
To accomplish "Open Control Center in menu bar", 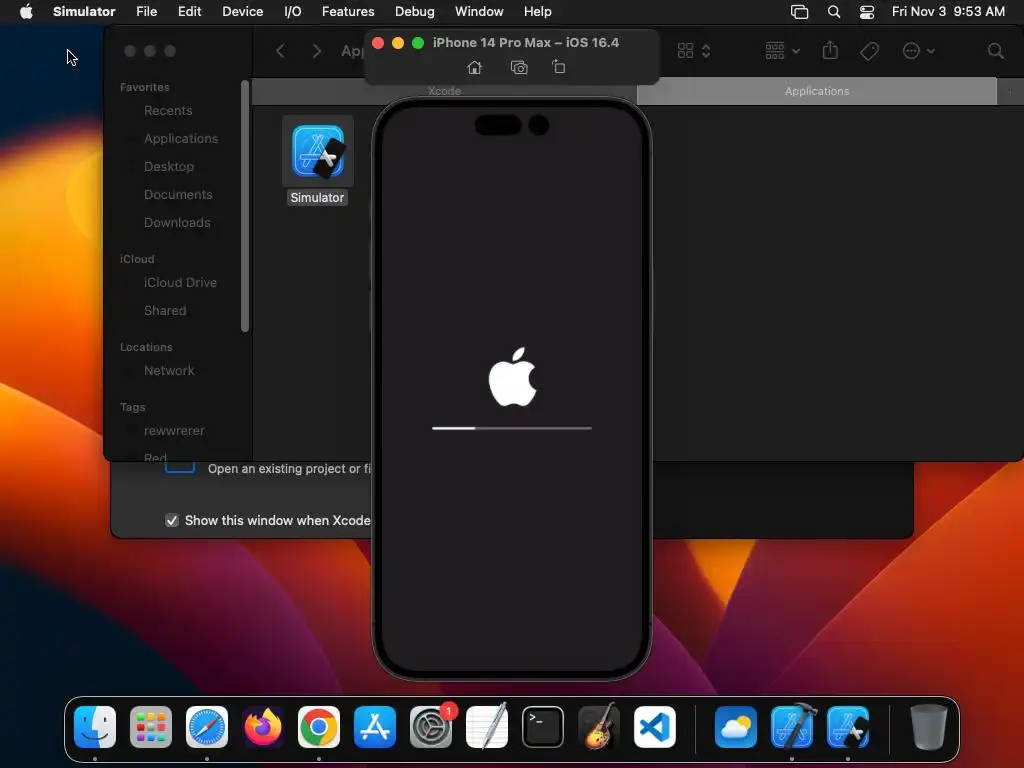I will (867, 12).
